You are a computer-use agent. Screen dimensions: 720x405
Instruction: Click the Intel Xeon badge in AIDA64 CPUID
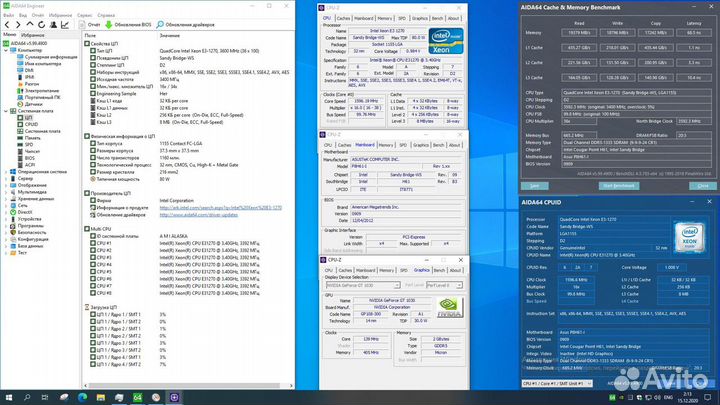[x=689, y=237]
